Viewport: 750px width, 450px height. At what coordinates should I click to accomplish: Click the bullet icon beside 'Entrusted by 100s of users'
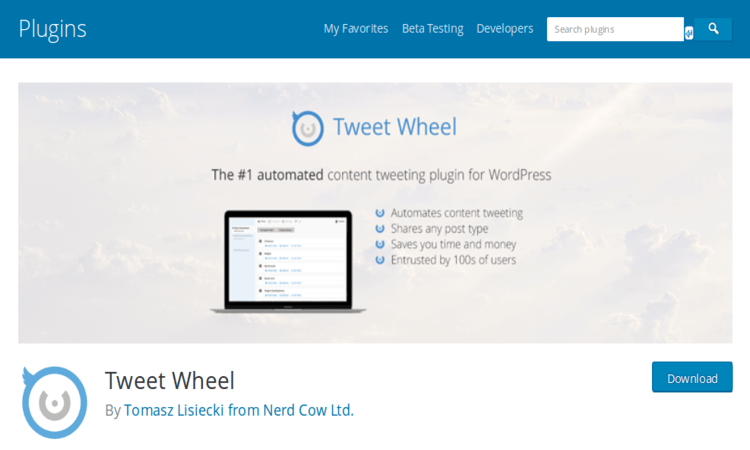click(x=380, y=260)
